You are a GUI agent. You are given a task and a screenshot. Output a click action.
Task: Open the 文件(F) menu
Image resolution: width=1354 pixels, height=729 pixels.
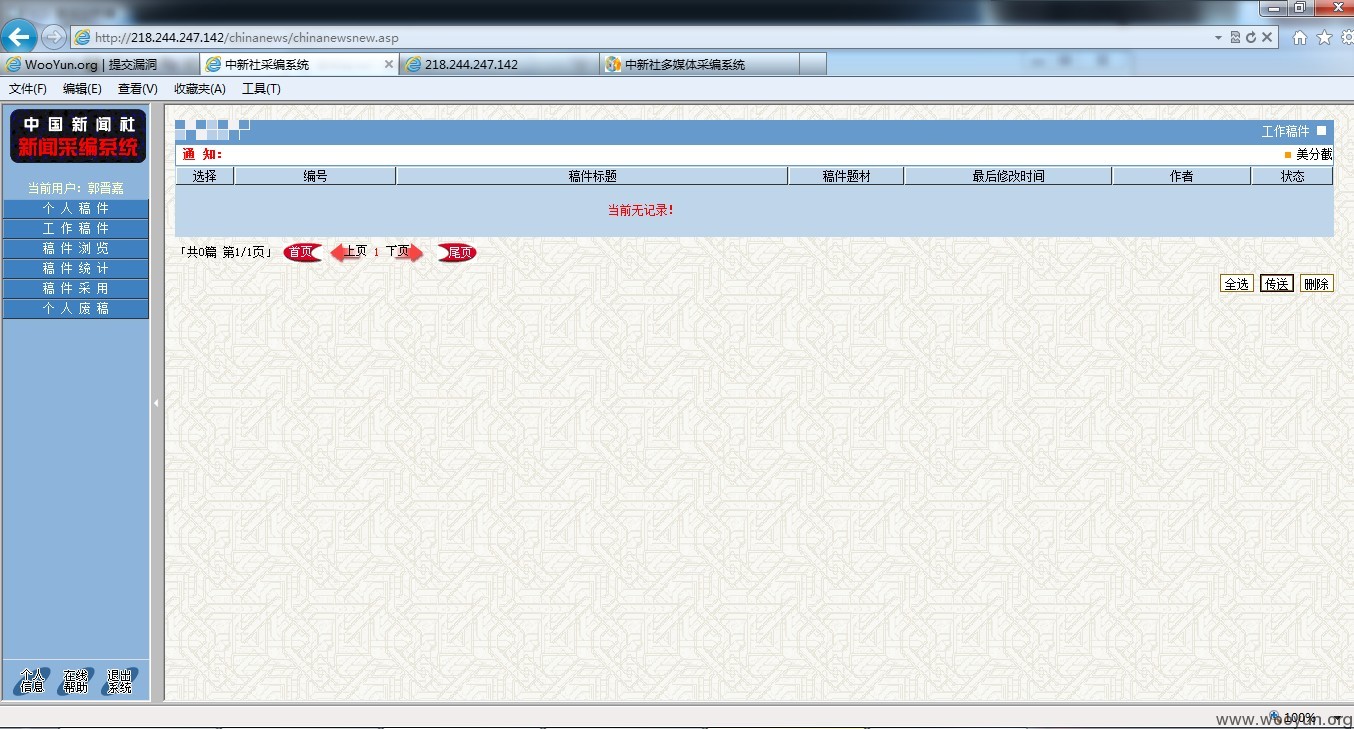click(28, 89)
